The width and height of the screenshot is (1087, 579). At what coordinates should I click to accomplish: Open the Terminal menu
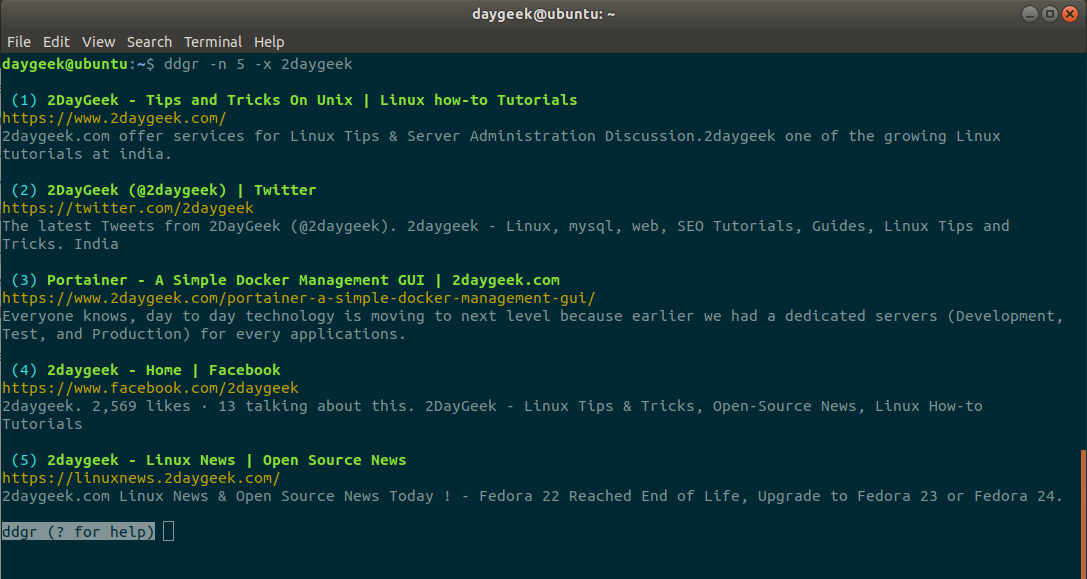coord(213,42)
